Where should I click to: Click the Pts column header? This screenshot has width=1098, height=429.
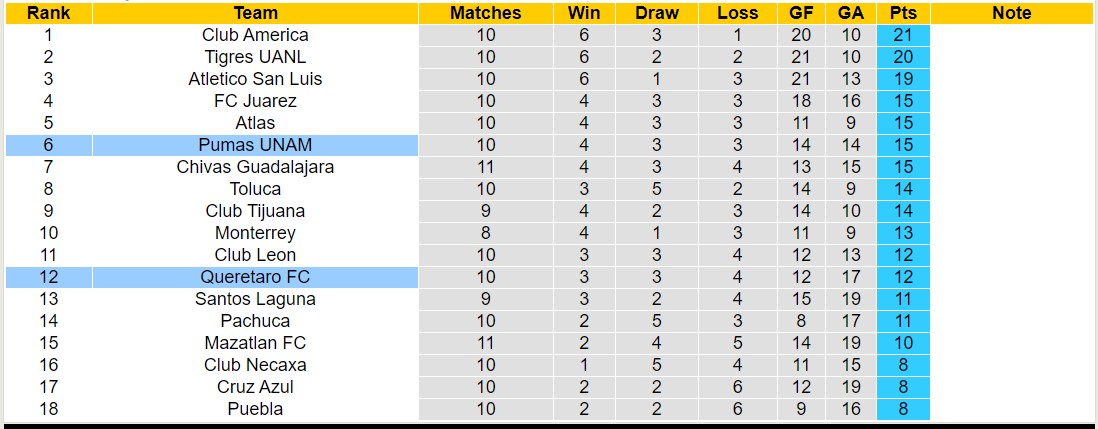click(x=903, y=13)
